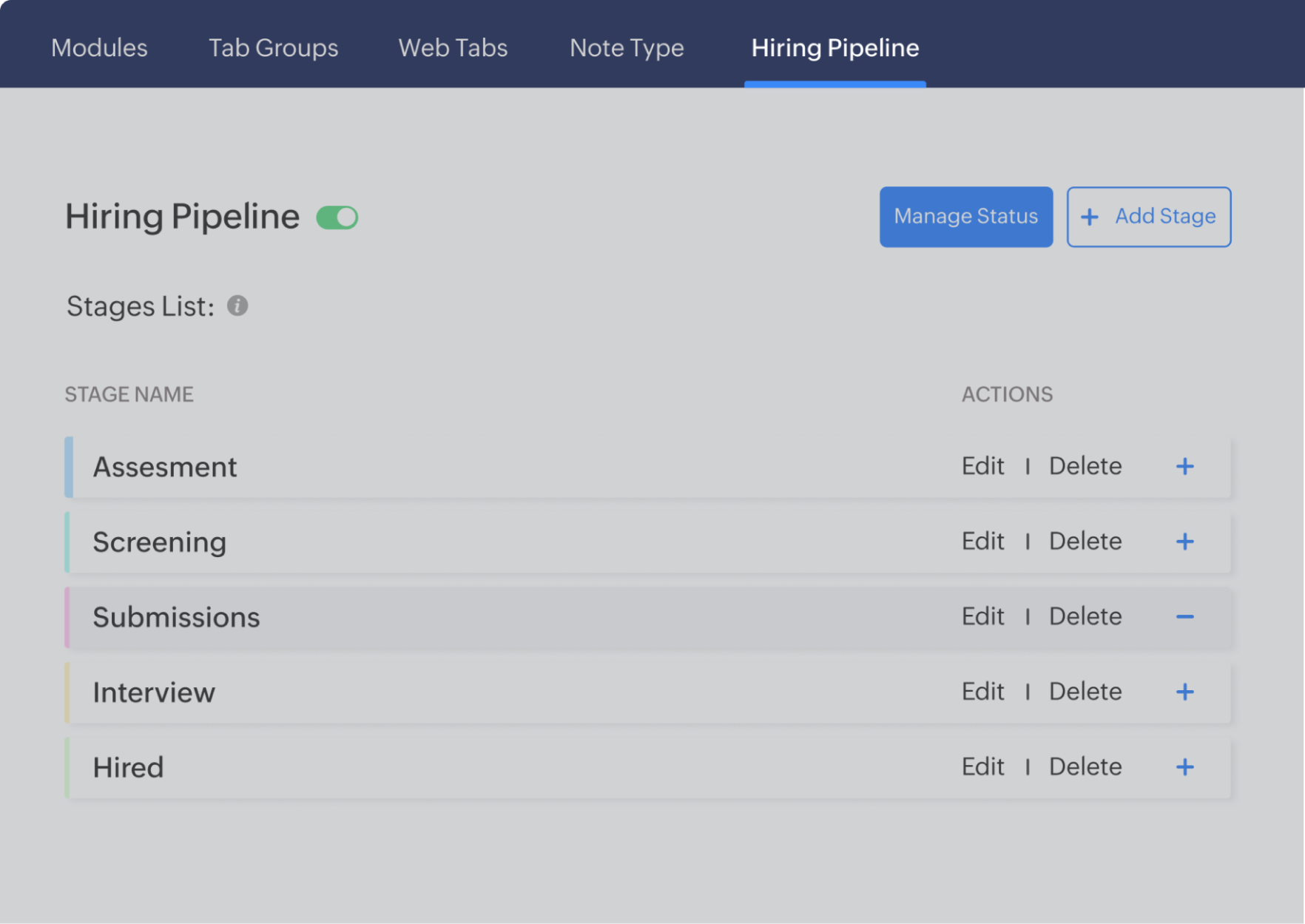Expand the Hired stage plus icon

(x=1184, y=767)
